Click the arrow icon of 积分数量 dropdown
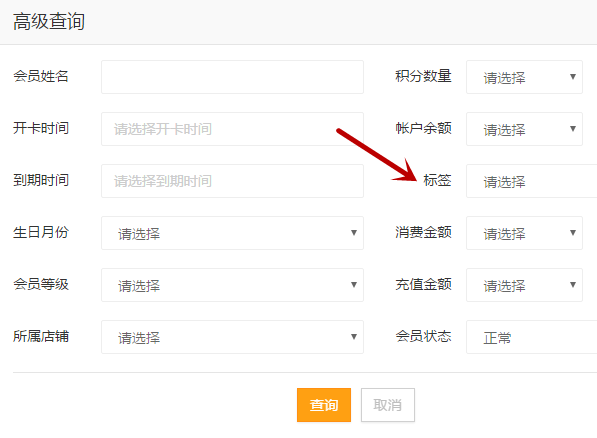The width and height of the screenshot is (597, 438). pos(573,77)
